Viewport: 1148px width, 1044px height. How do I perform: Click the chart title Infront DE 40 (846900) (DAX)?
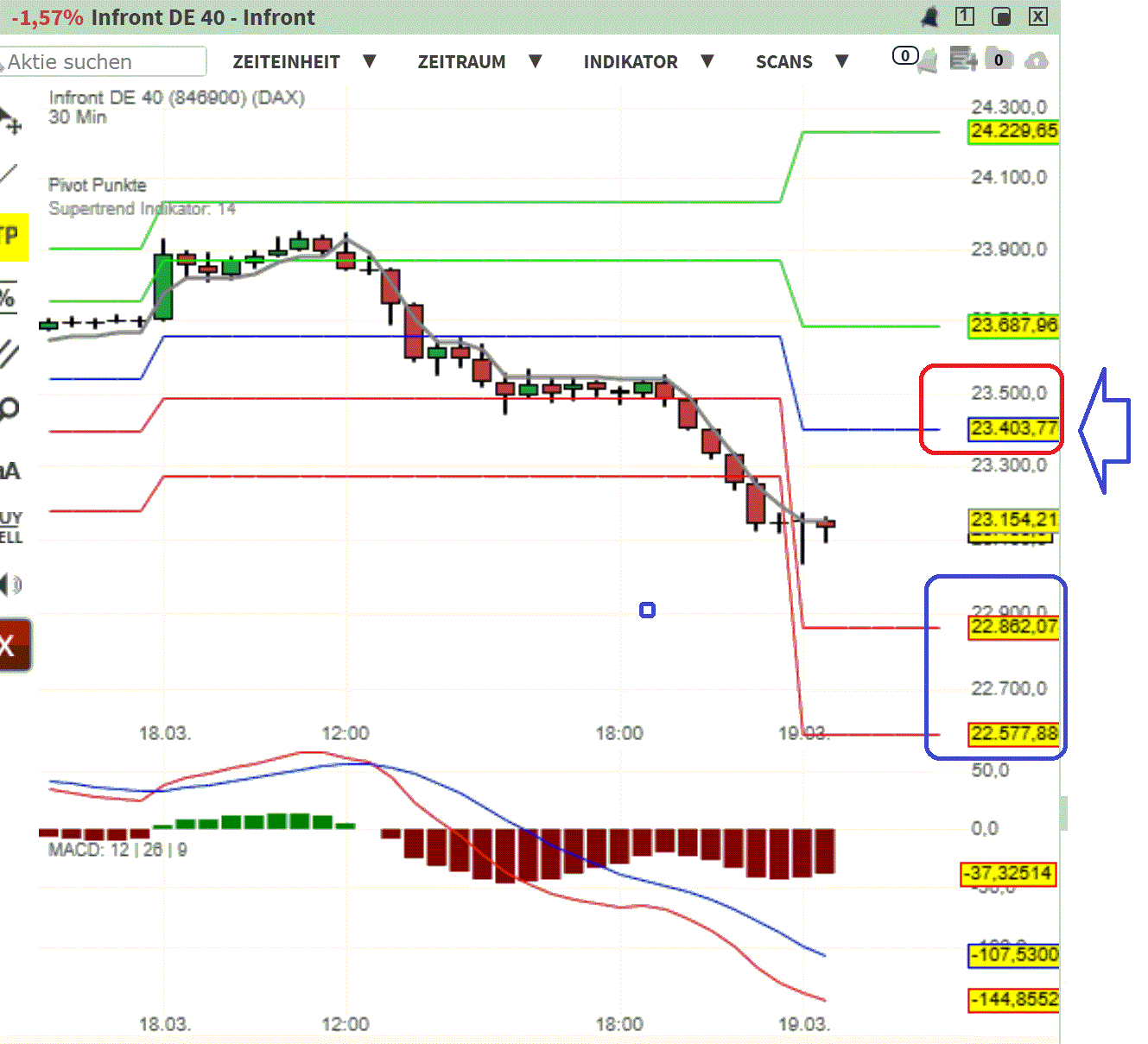177,98
